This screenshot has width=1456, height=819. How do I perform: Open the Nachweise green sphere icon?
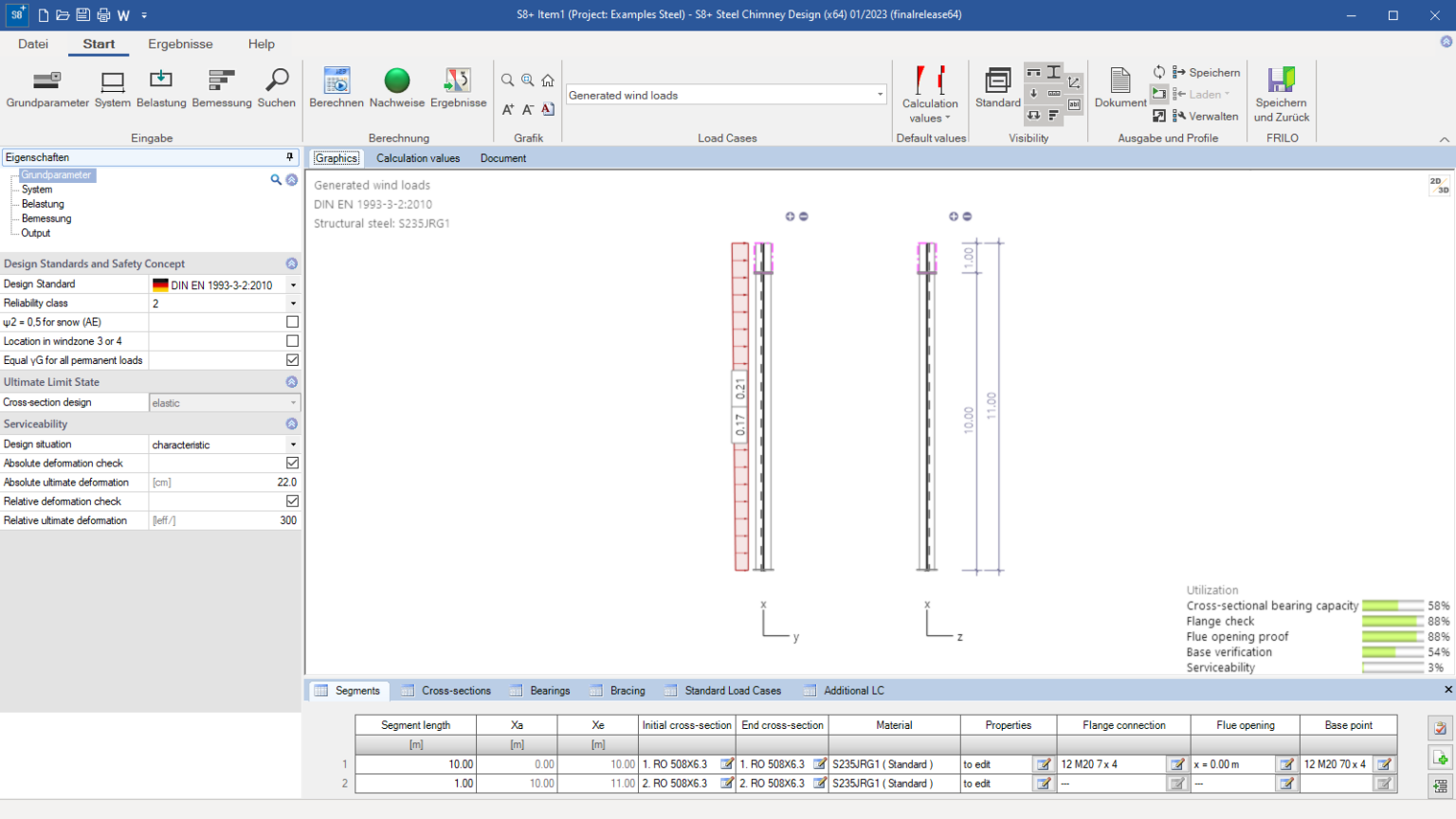coord(397,82)
